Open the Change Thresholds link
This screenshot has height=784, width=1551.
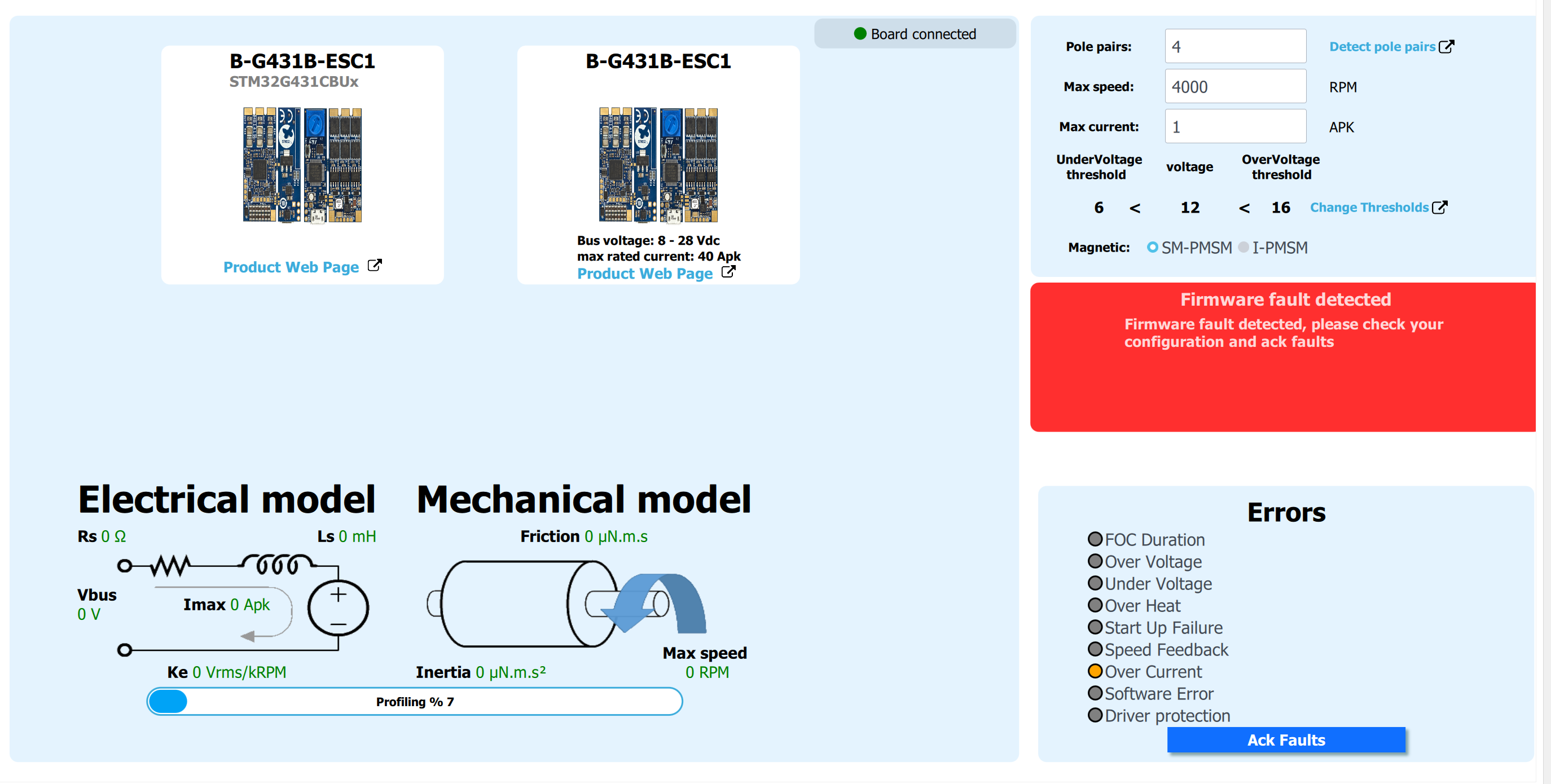coord(1369,206)
